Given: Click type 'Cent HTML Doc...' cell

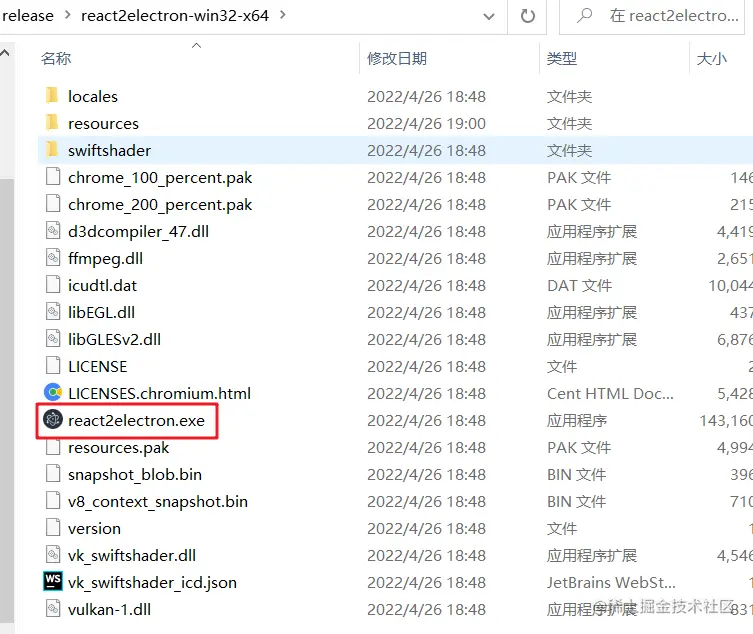Looking at the screenshot, I should click(x=610, y=393).
